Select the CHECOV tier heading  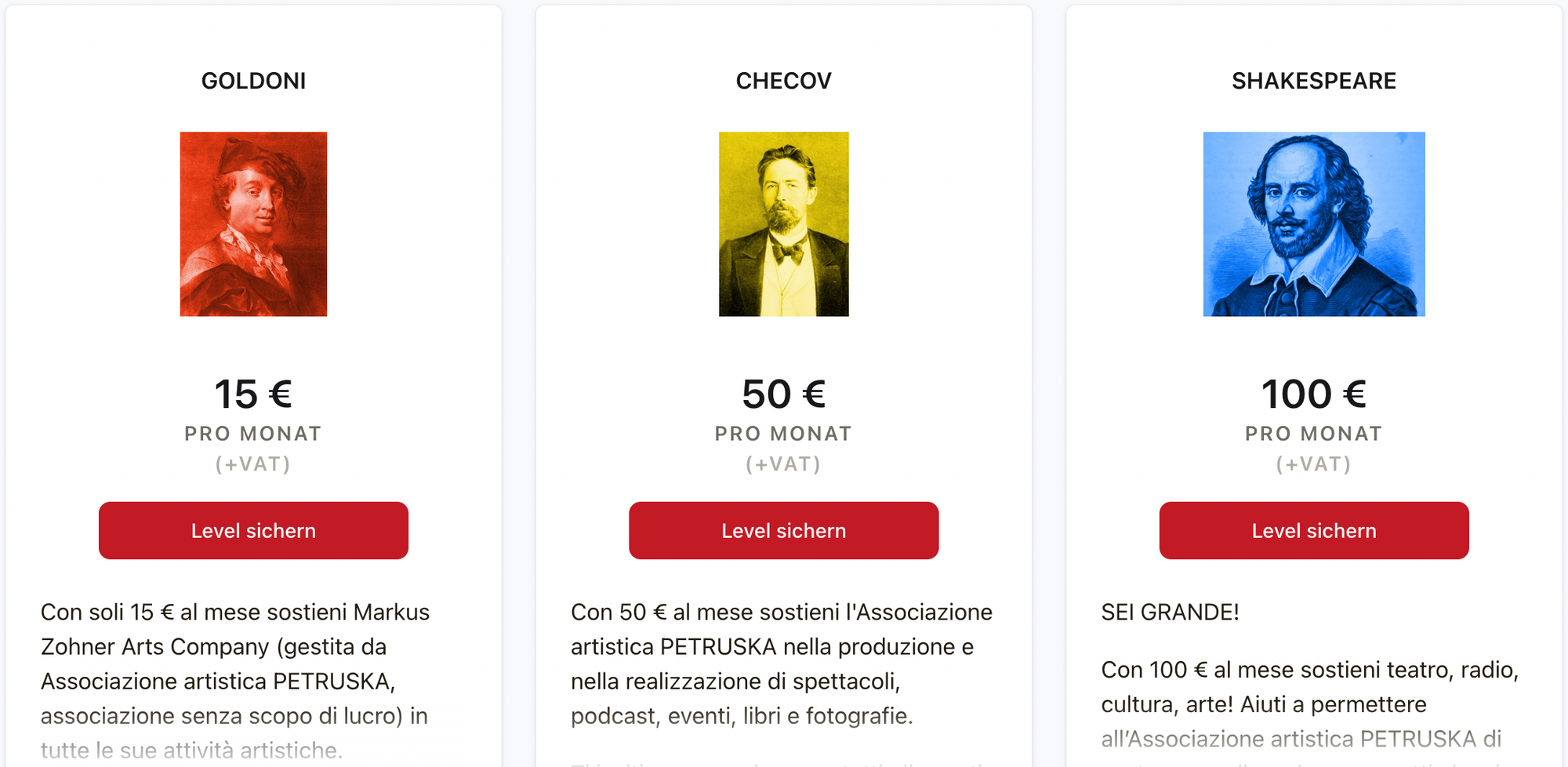pyautogui.click(x=784, y=81)
